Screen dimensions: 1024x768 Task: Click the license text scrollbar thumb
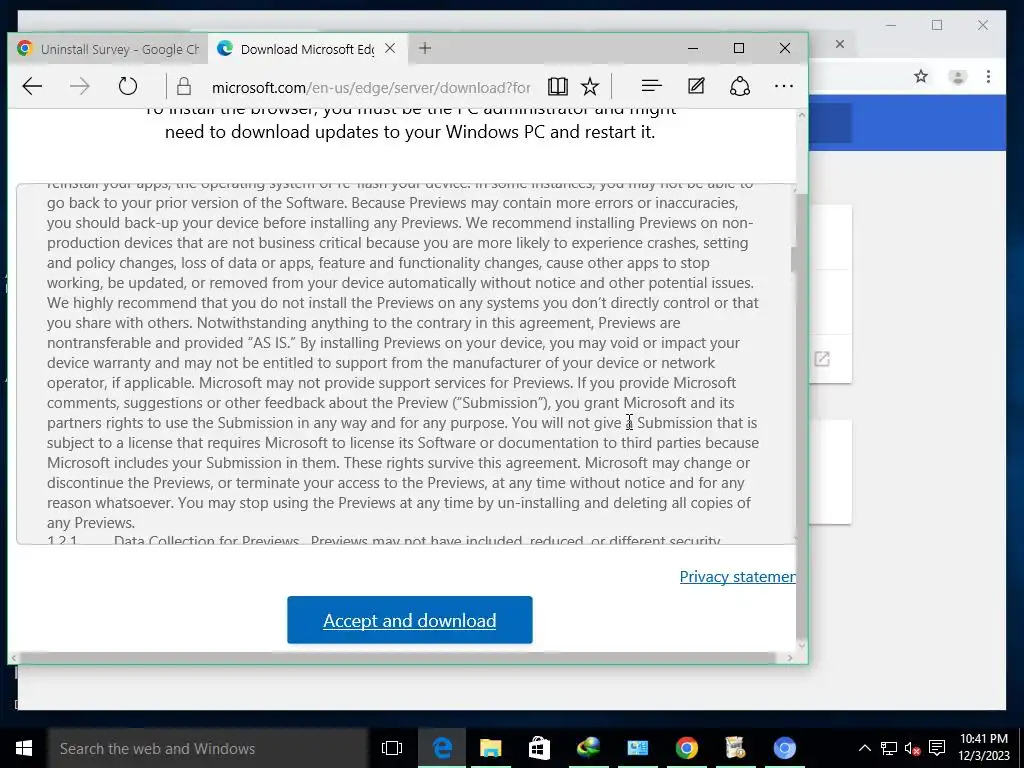click(794, 259)
